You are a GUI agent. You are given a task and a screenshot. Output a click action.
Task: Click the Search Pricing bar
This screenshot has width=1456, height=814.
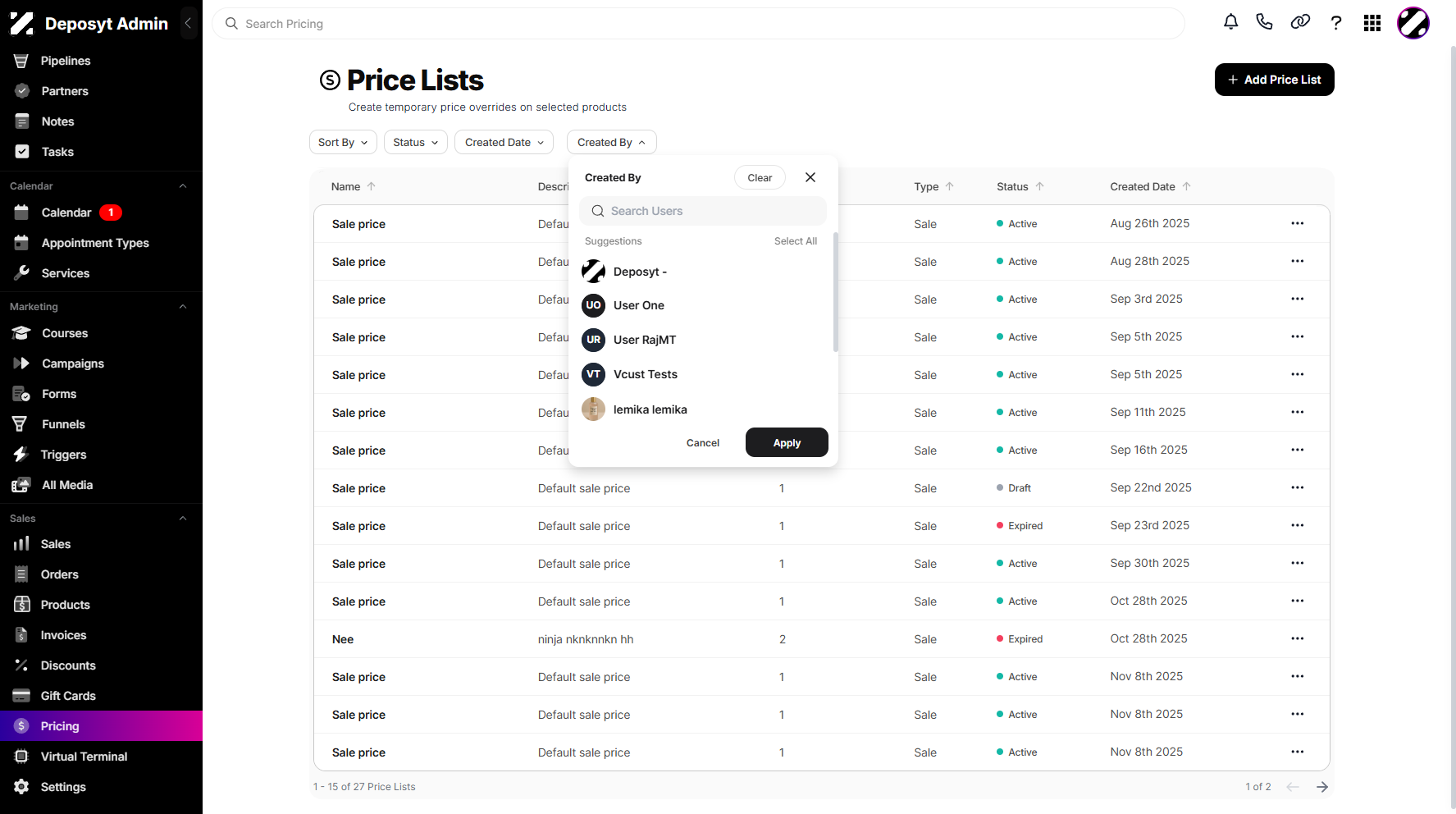(x=698, y=24)
